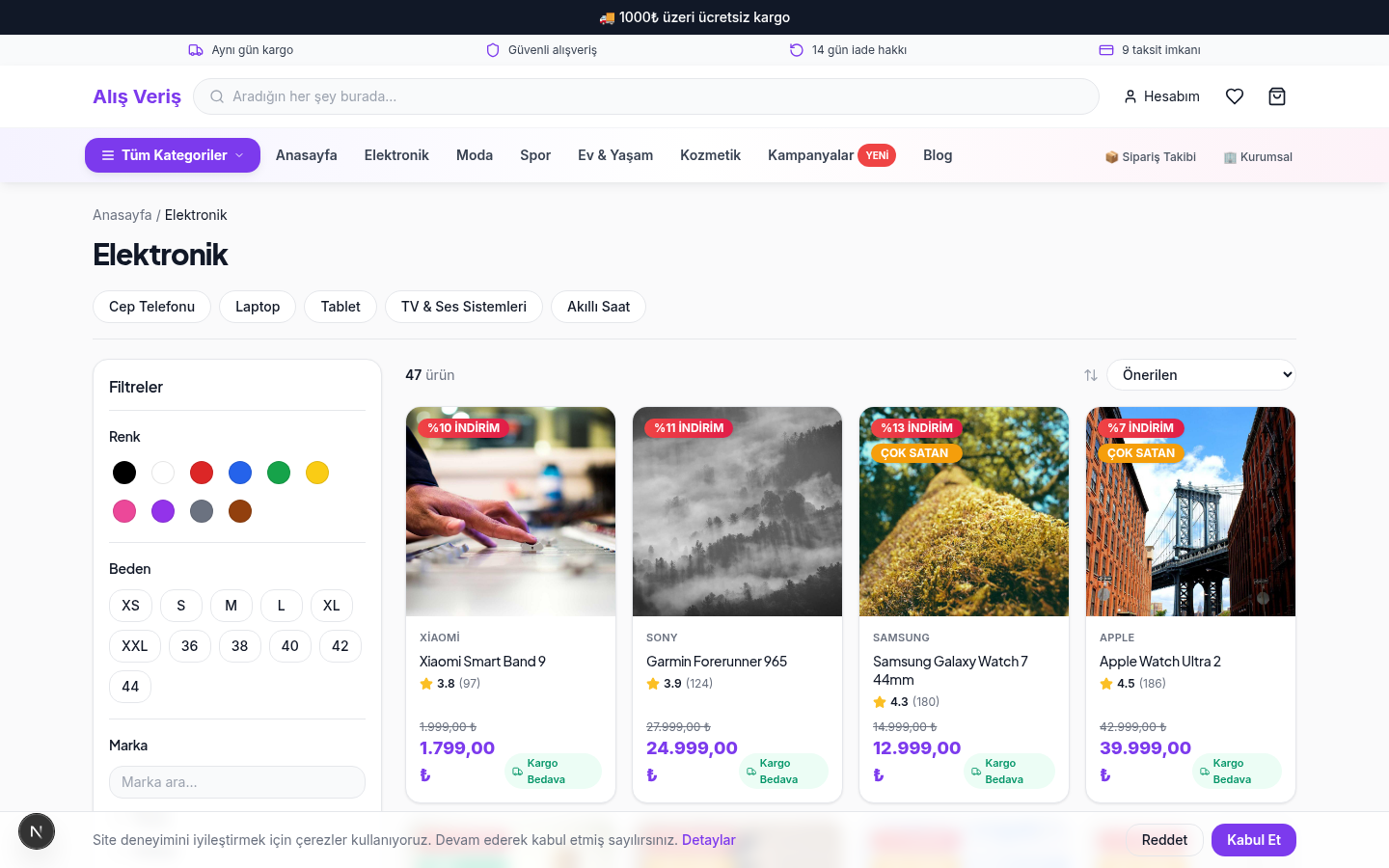Click the rating star of Samsung Galaxy Watch 7
1389x868 pixels.
(880, 702)
